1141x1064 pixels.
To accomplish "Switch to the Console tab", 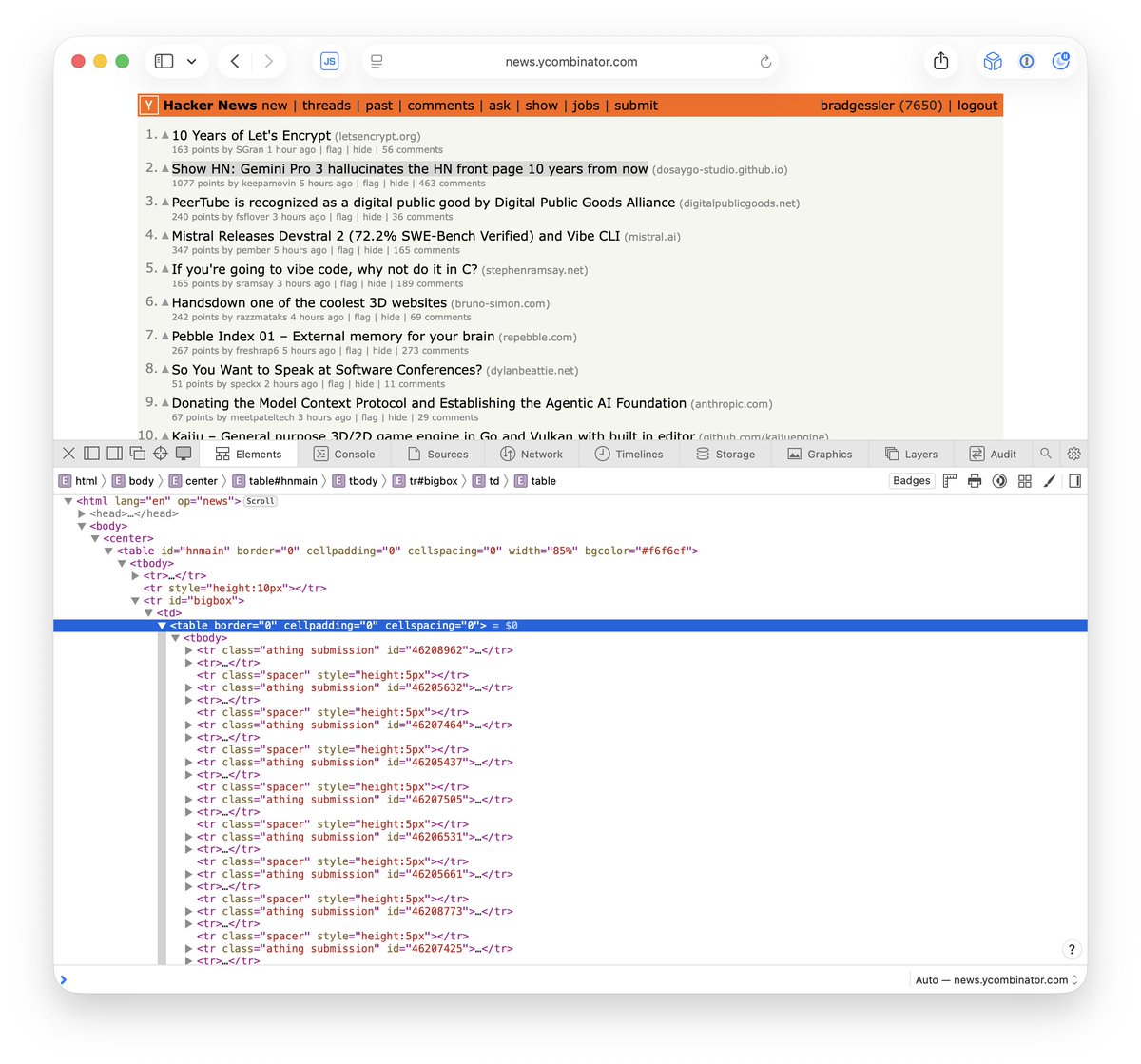I will (x=344, y=455).
